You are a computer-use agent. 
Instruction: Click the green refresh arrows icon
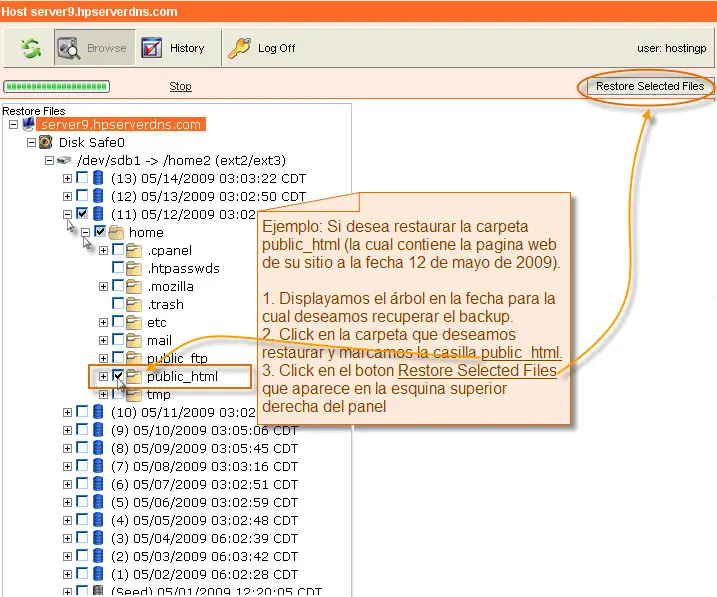pos(31,48)
